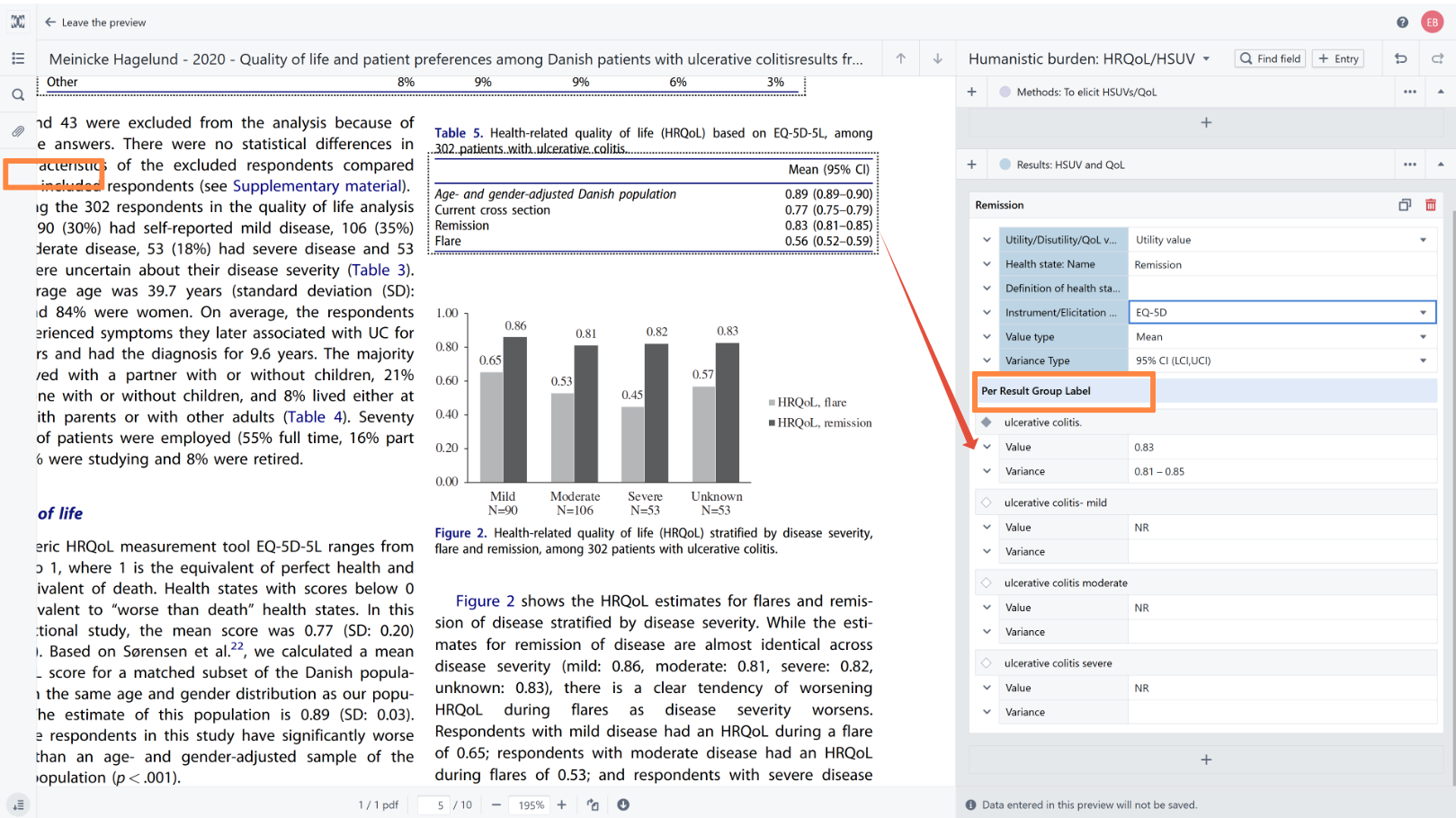Edit the 0.81 – 0.85 variance field
Screen dimensions: 1456x818
pos(1282,471)
